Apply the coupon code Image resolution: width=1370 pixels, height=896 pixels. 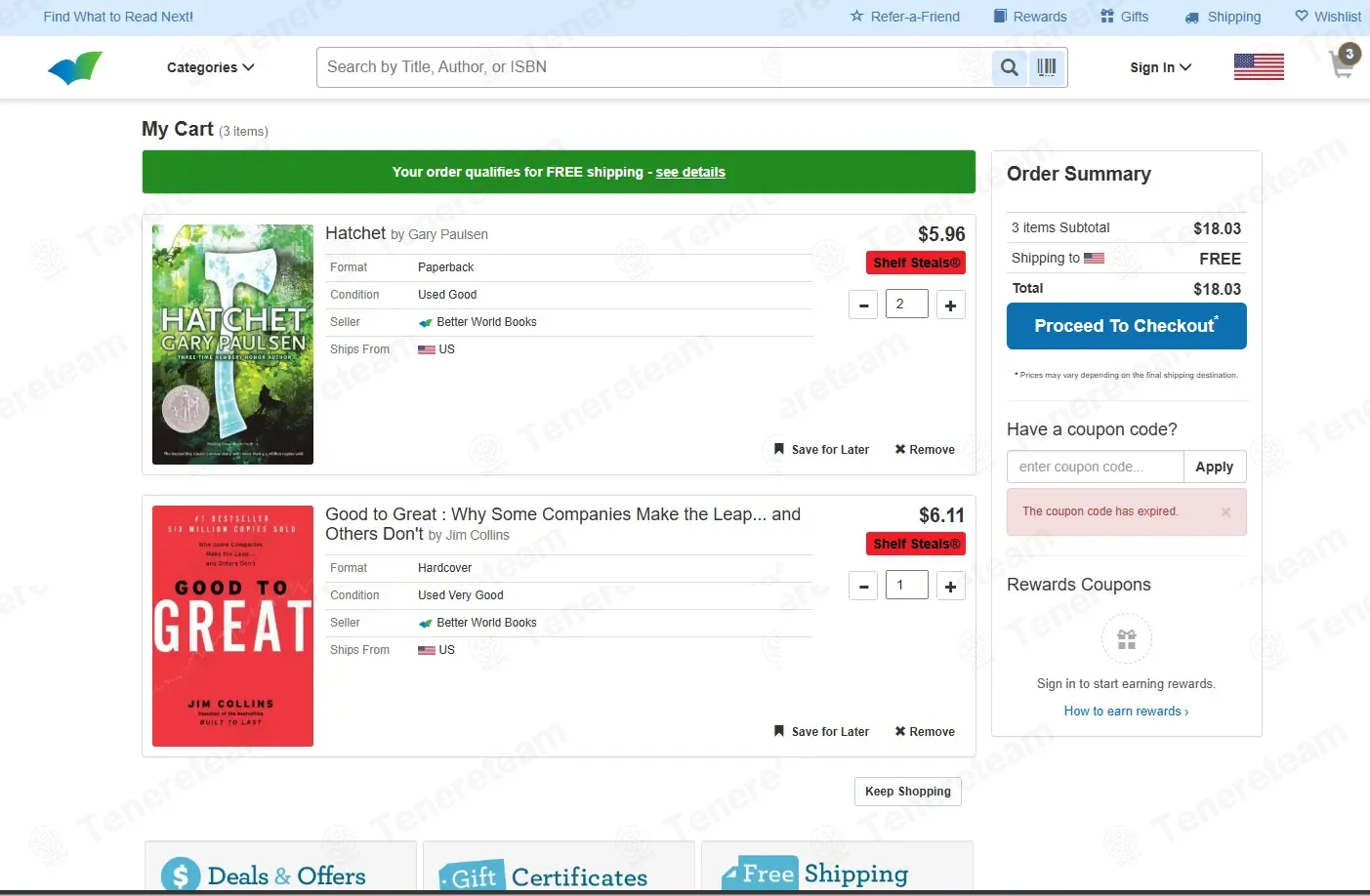[x=1215, y=467]
